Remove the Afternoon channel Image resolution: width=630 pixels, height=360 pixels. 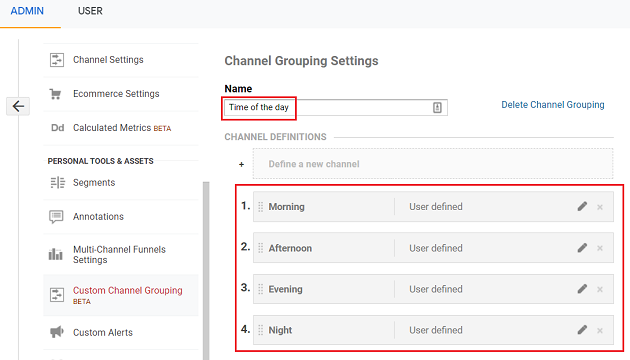click(x=600, y=248)
